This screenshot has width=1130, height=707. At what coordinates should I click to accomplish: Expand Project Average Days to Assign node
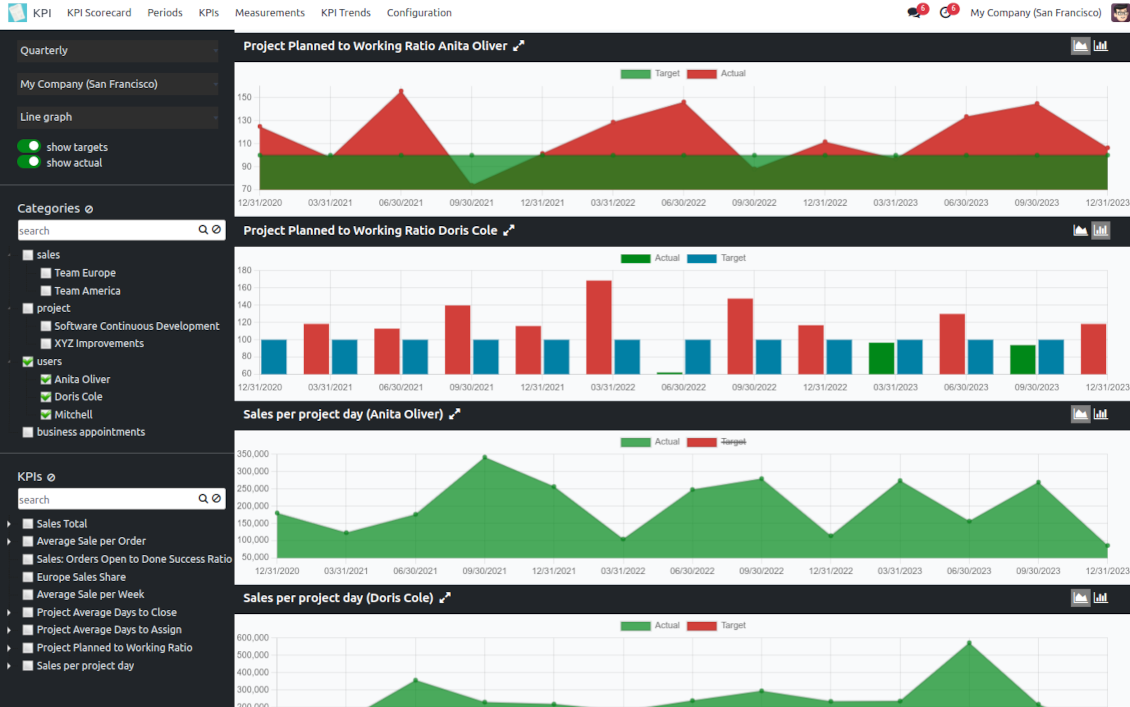coord(9,630)
